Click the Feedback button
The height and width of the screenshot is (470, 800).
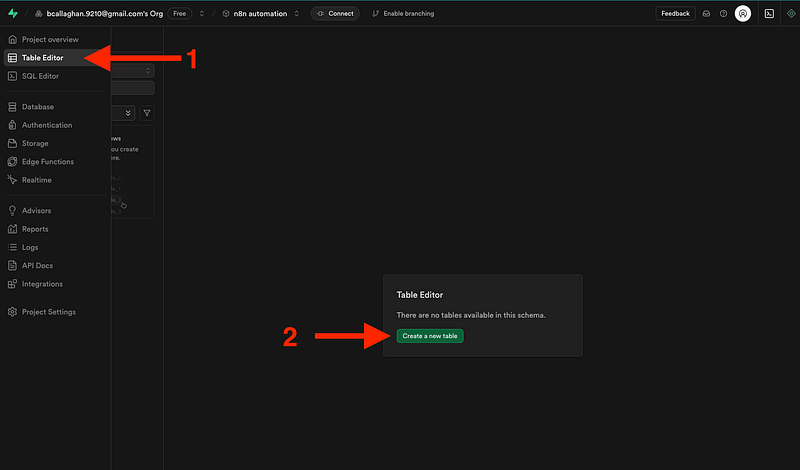[675, 14]
